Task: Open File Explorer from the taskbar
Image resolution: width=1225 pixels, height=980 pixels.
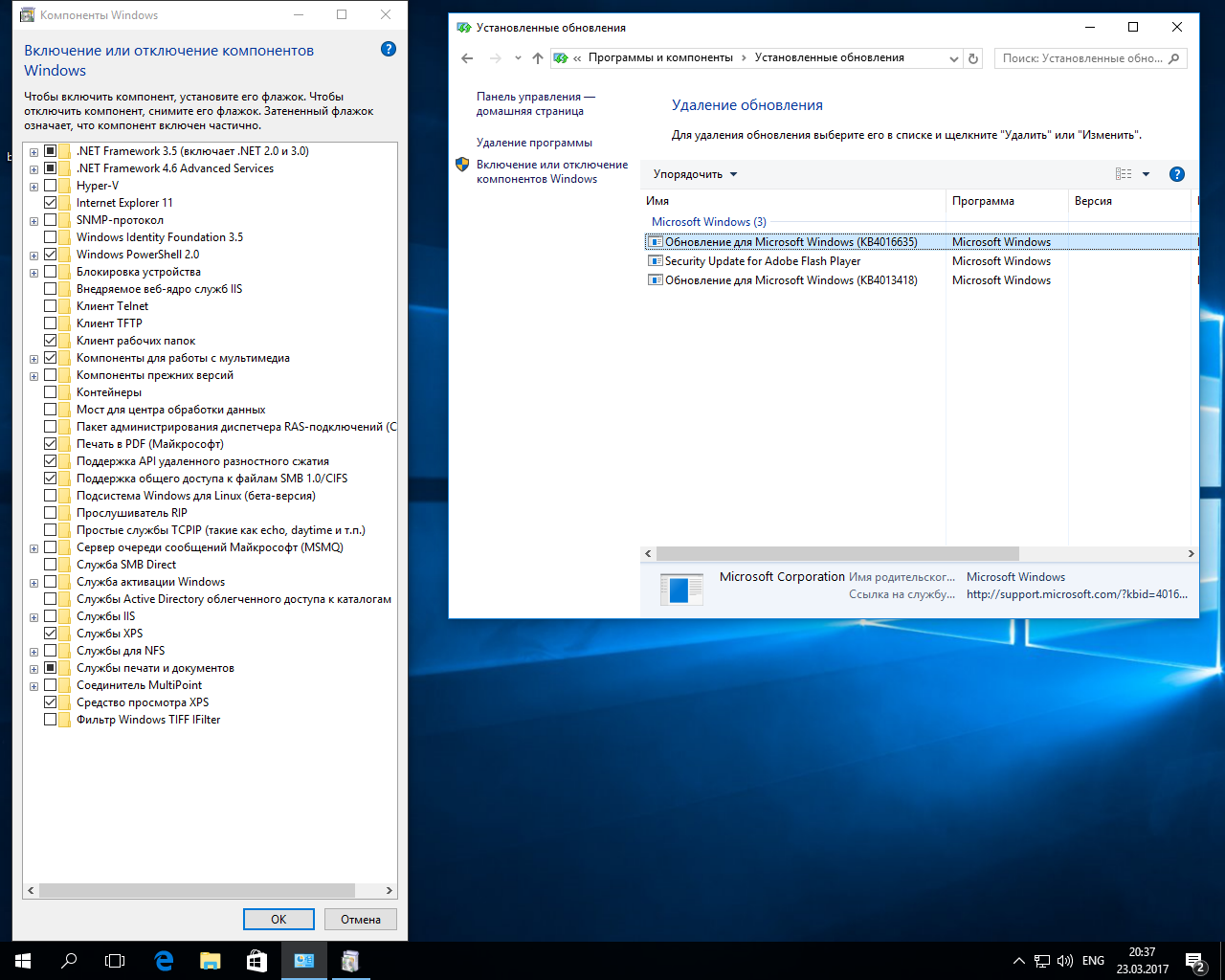Action: (211, 961)
